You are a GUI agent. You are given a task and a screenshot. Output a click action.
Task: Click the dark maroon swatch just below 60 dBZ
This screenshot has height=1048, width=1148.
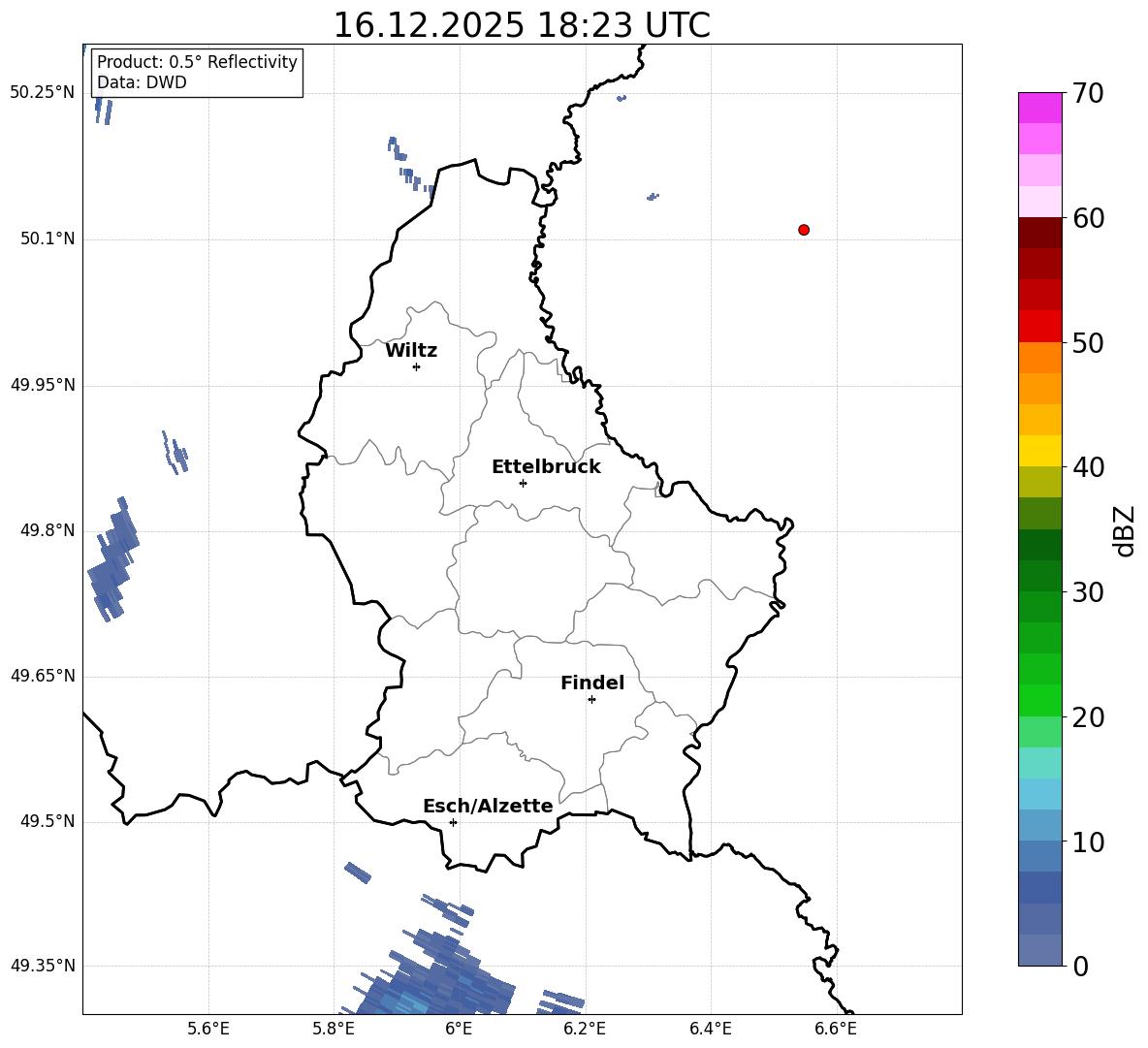1039,233
